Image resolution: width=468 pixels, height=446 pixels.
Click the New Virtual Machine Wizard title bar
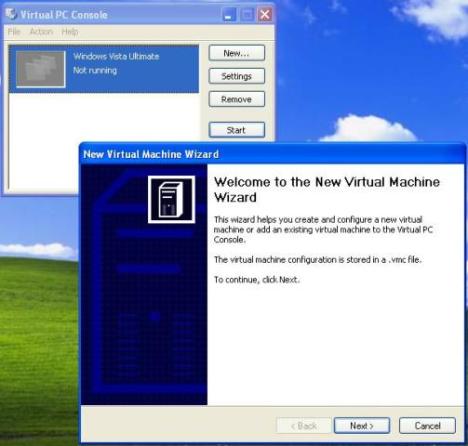tap(272, 154)
